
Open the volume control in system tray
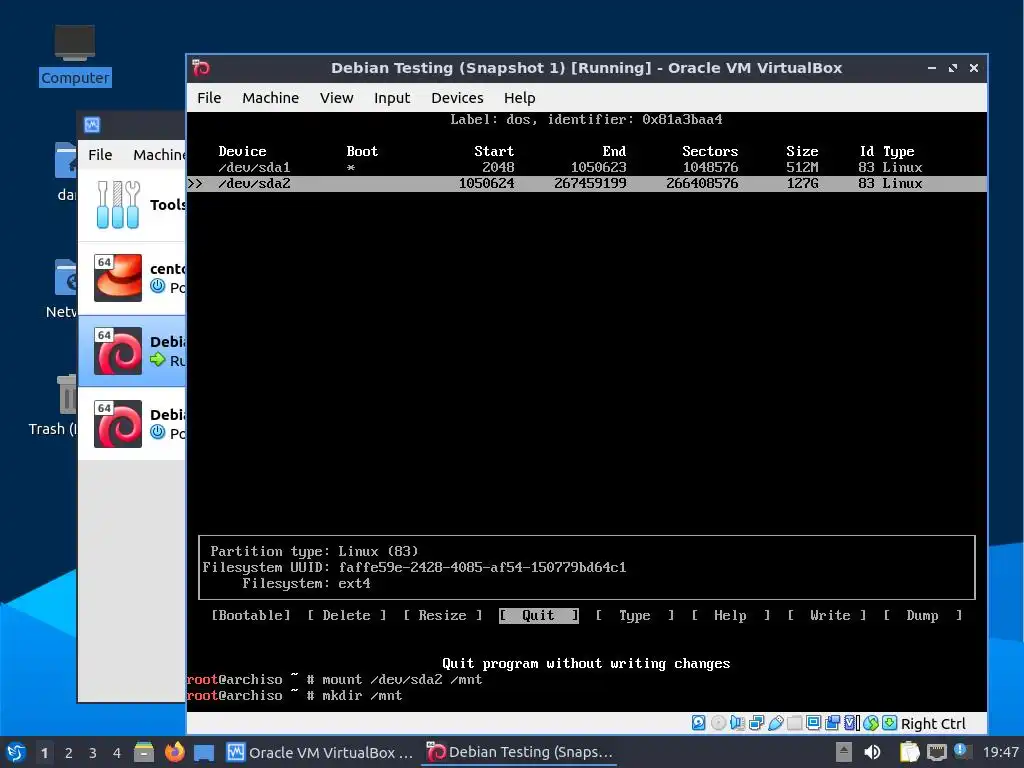click(x=872, y=752)
